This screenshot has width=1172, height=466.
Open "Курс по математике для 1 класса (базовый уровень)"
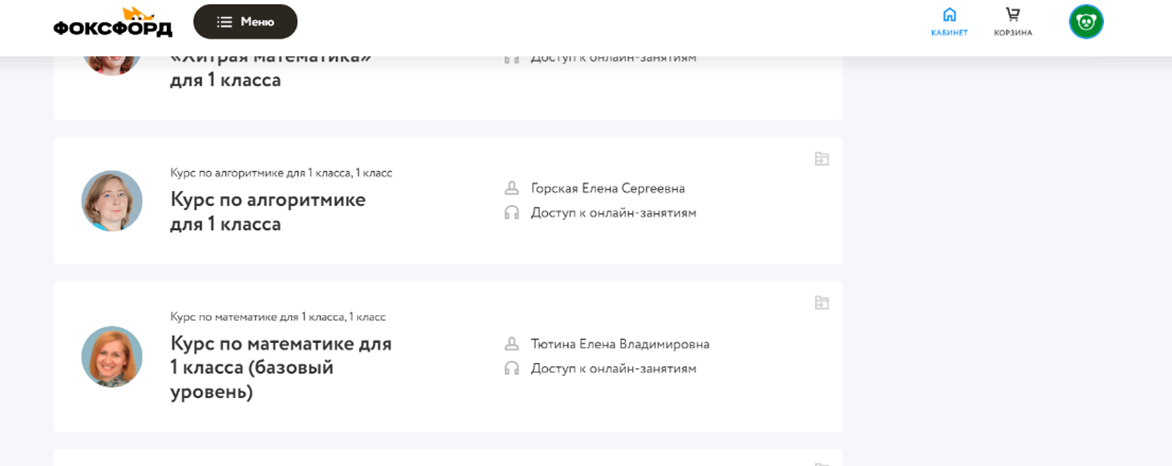(281, 367)
